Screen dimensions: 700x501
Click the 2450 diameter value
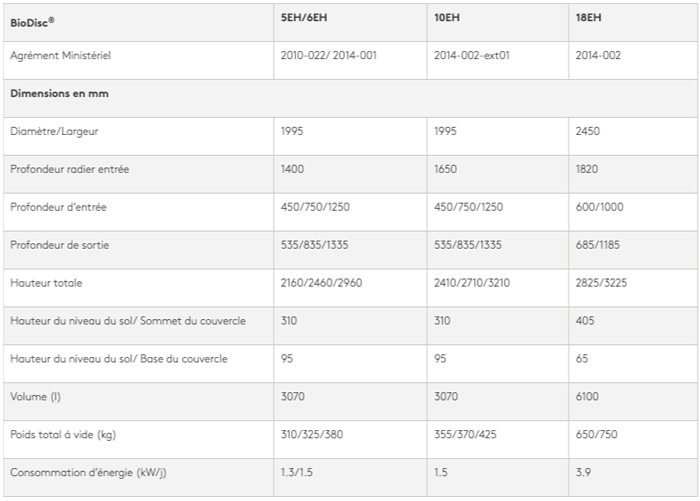coord(590,132)
